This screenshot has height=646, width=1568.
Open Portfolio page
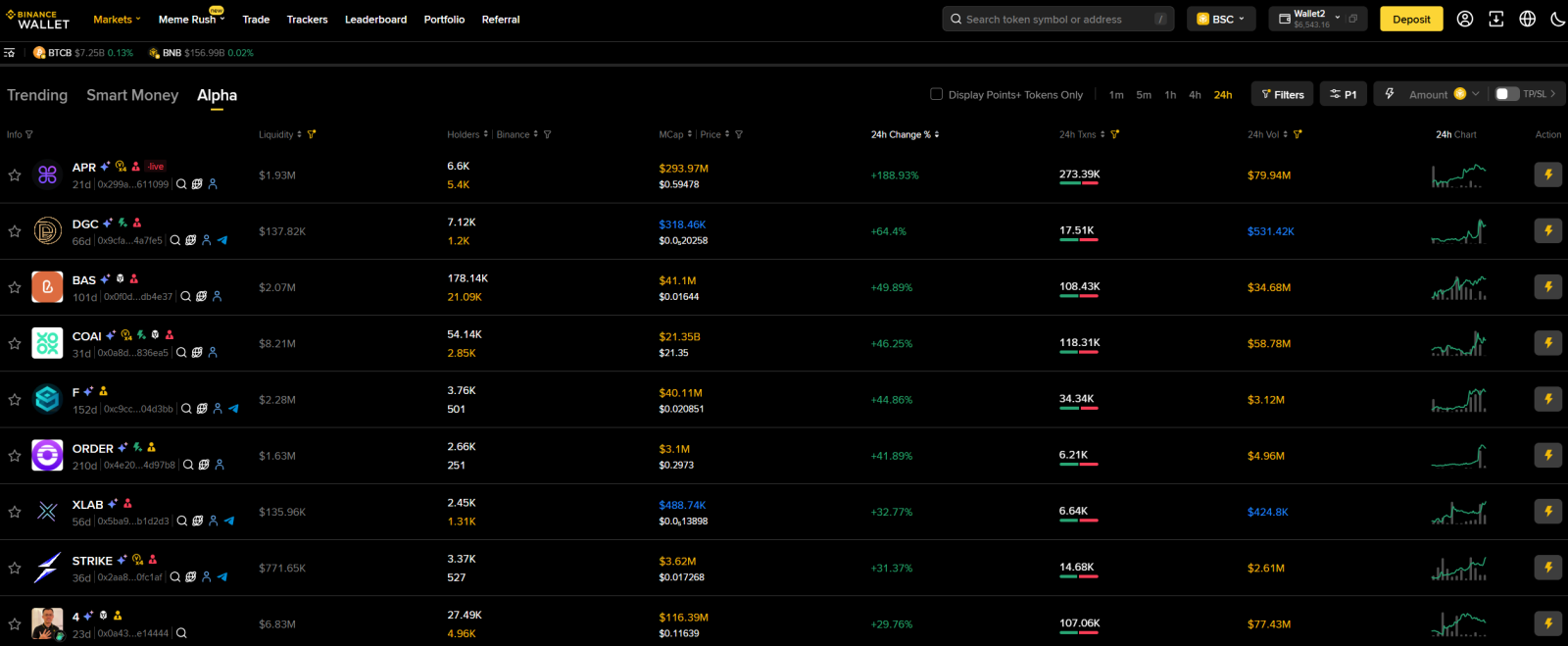point(444,20)
